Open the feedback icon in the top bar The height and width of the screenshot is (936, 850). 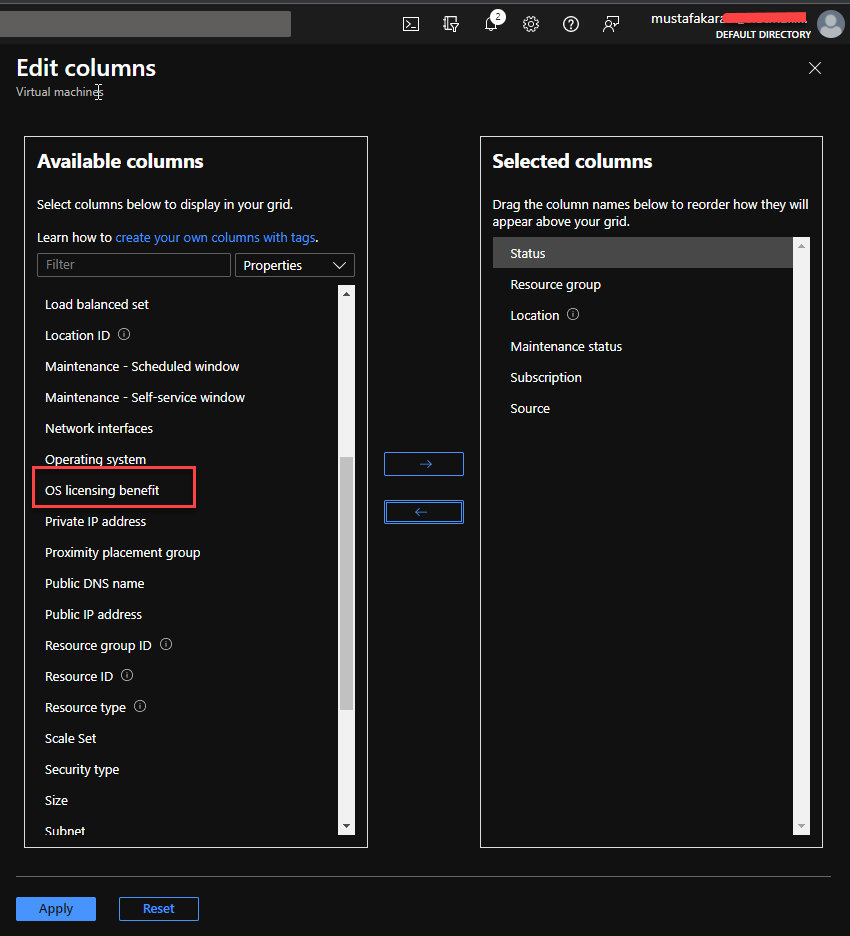[x=611, y=24]
